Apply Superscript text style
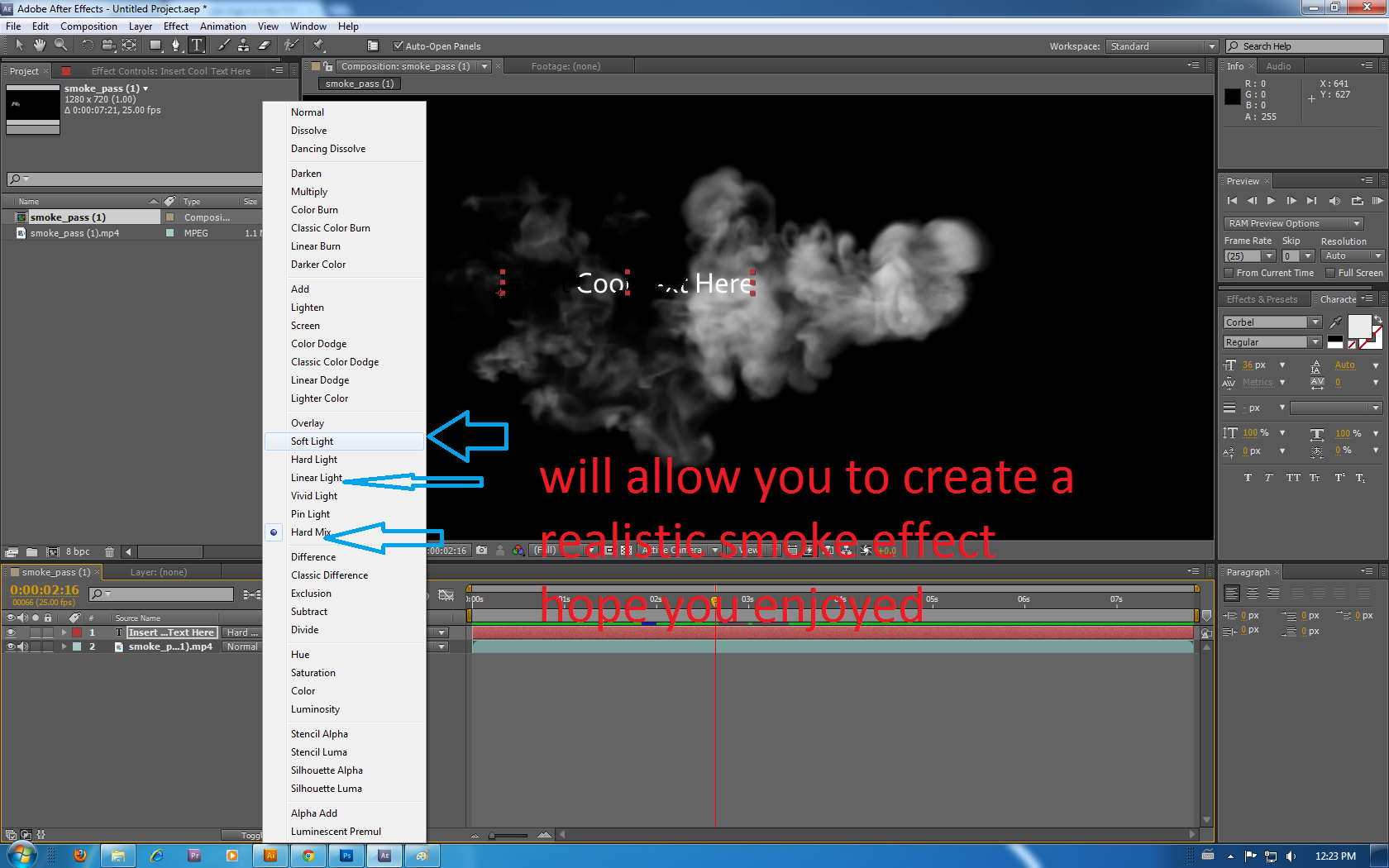 pos(1339,478)
